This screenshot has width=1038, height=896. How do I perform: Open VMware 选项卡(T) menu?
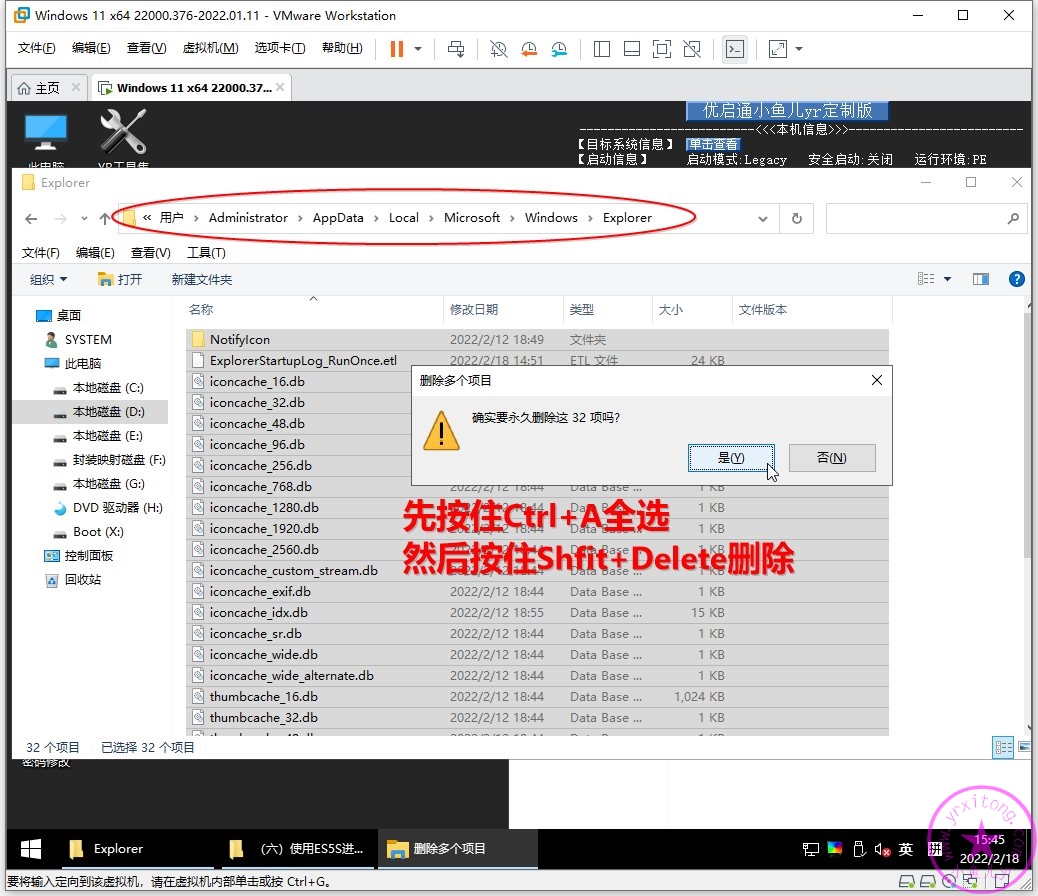(279, 48)
